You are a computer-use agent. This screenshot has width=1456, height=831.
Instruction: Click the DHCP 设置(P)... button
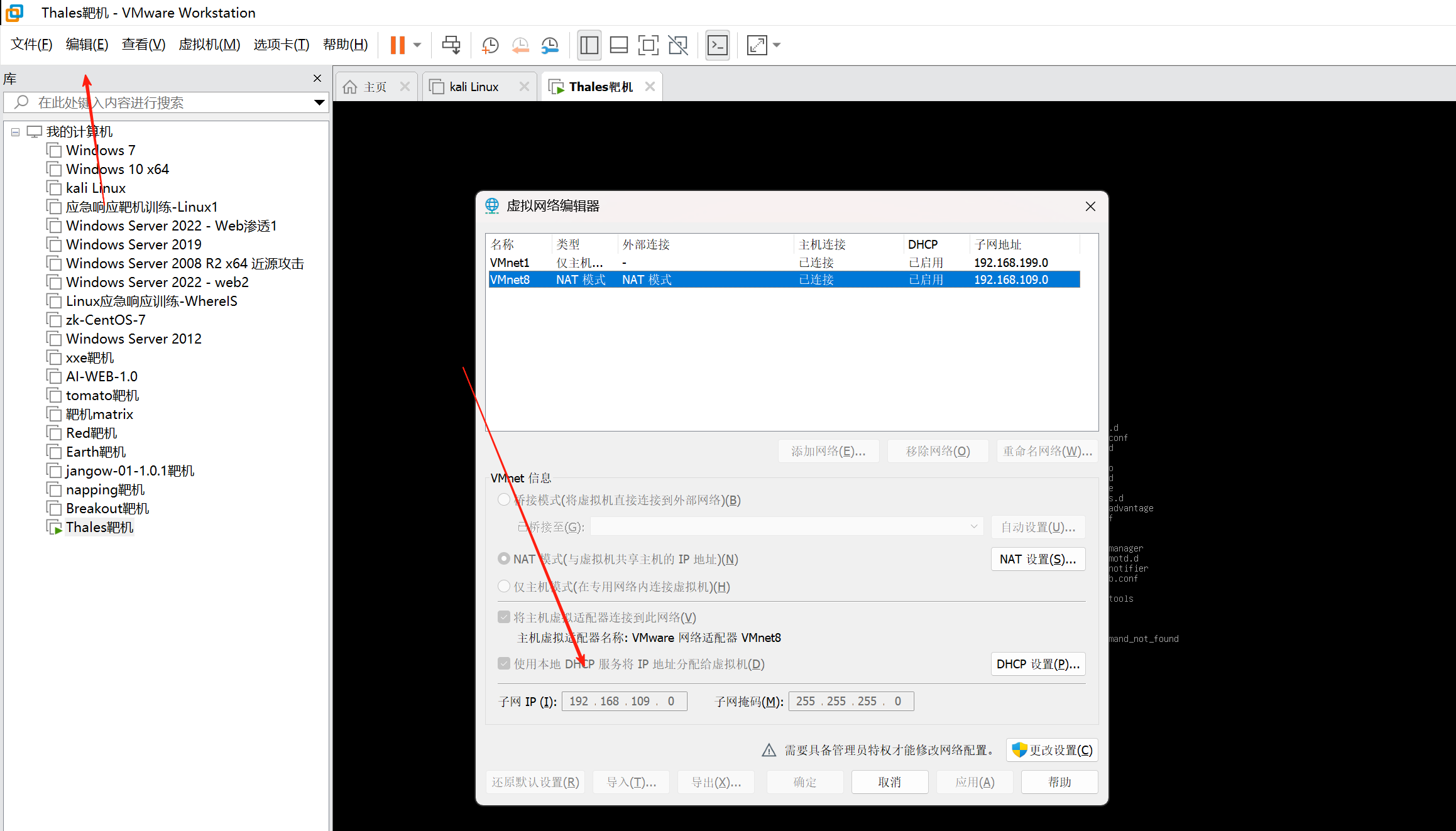coord(1038,664)
